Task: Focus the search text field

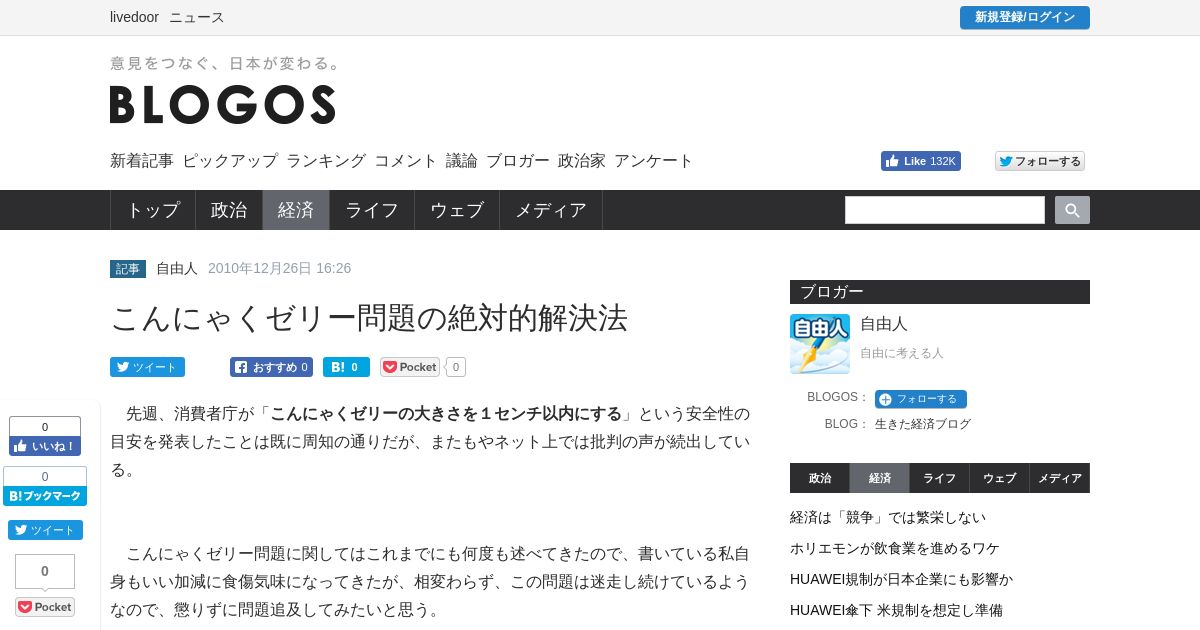Action: 945,210
